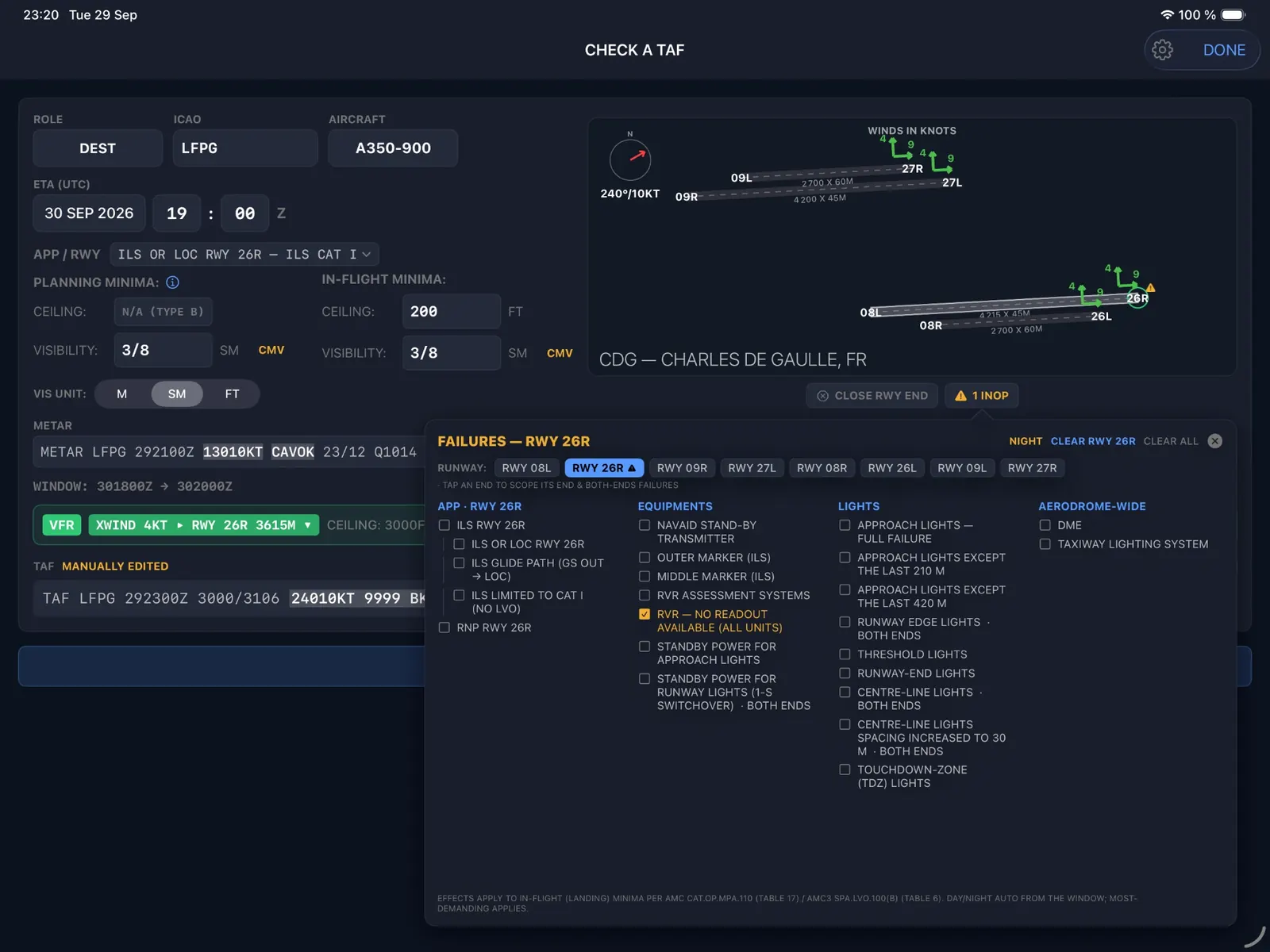
Task: Check ILS OR LOC RWY 26R
Action: point(459,544)
